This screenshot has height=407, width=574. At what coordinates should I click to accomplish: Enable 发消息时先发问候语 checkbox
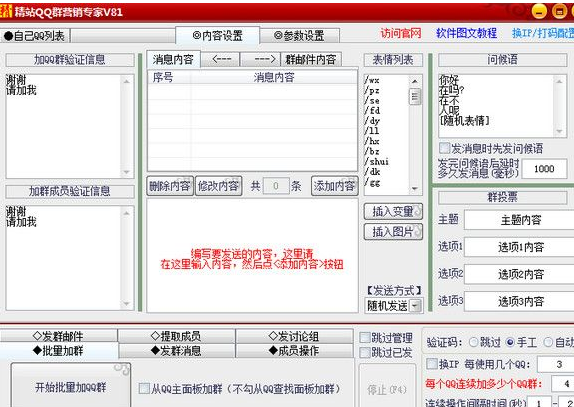coord(444,148)
